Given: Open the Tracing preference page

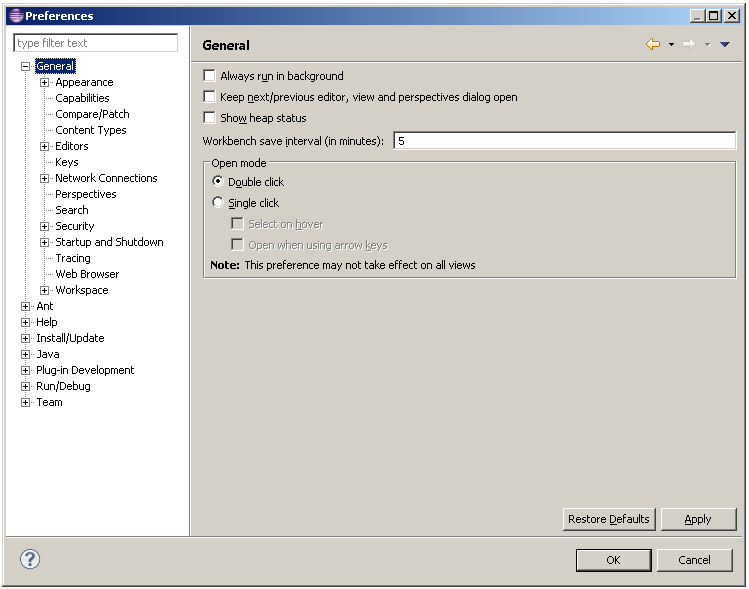Looking at the screenshot, I should pyautogui.click(x=73, y=258).
